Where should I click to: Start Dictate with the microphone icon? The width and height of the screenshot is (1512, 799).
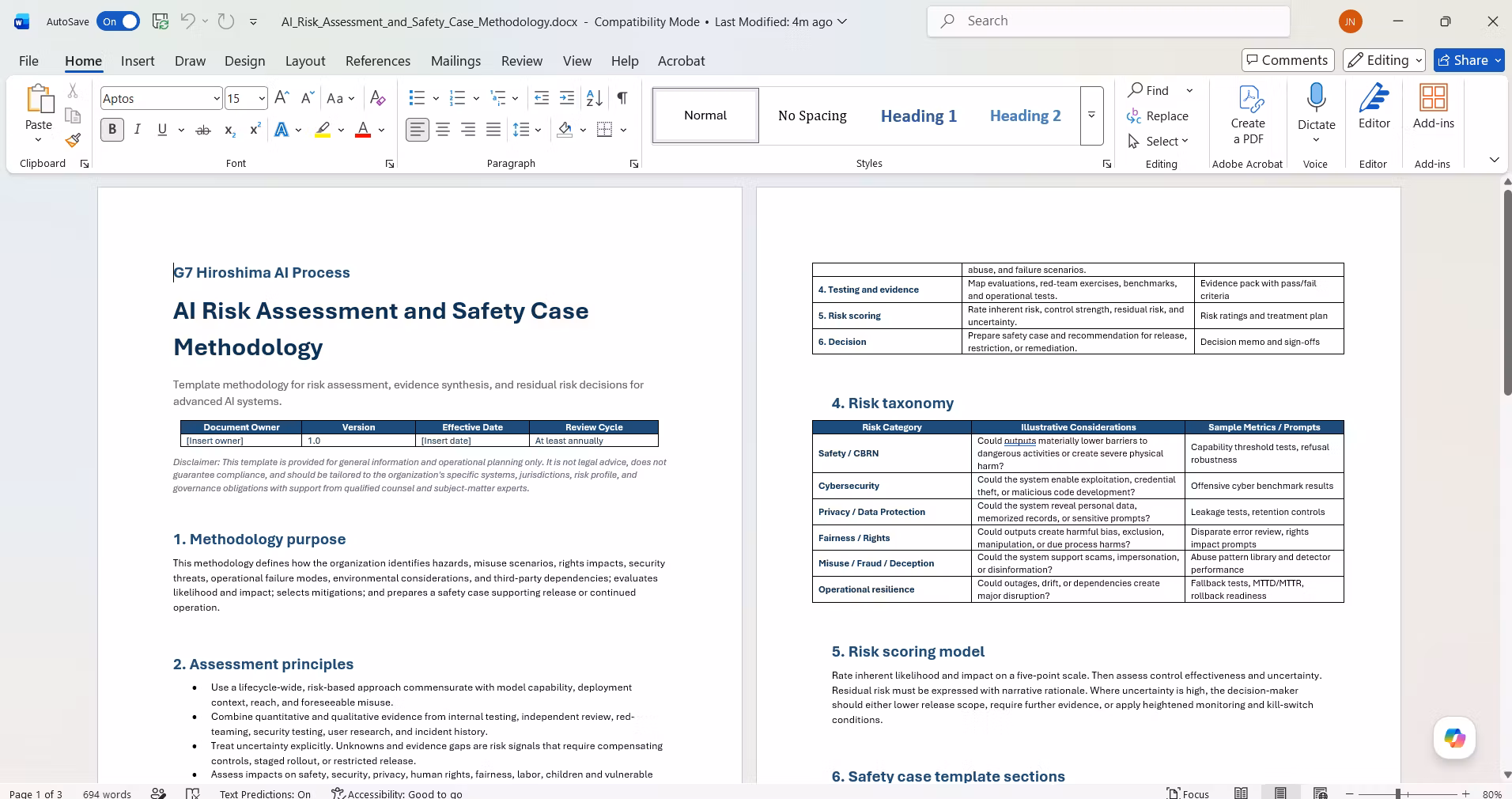pos(1316,106)
